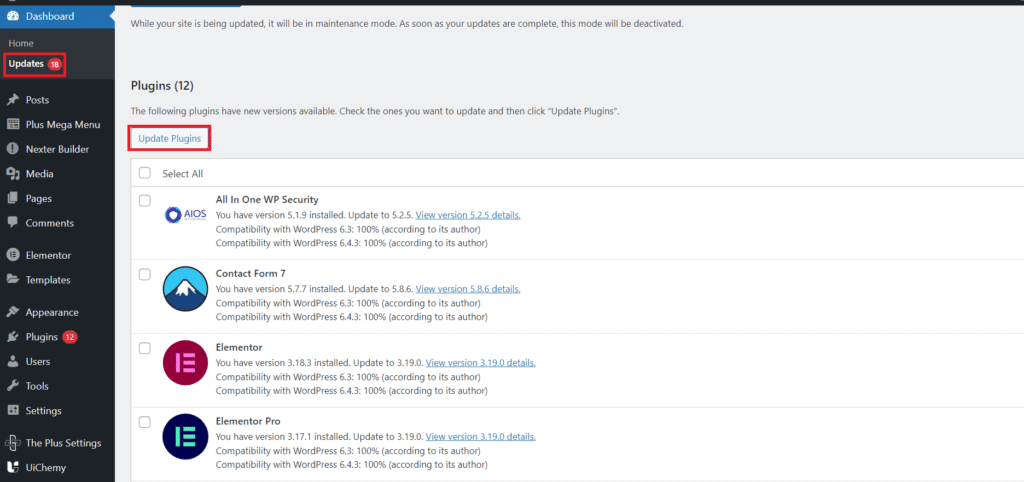
Task: Open View version 5.8.6 details link
Action: tap(468, 289)
